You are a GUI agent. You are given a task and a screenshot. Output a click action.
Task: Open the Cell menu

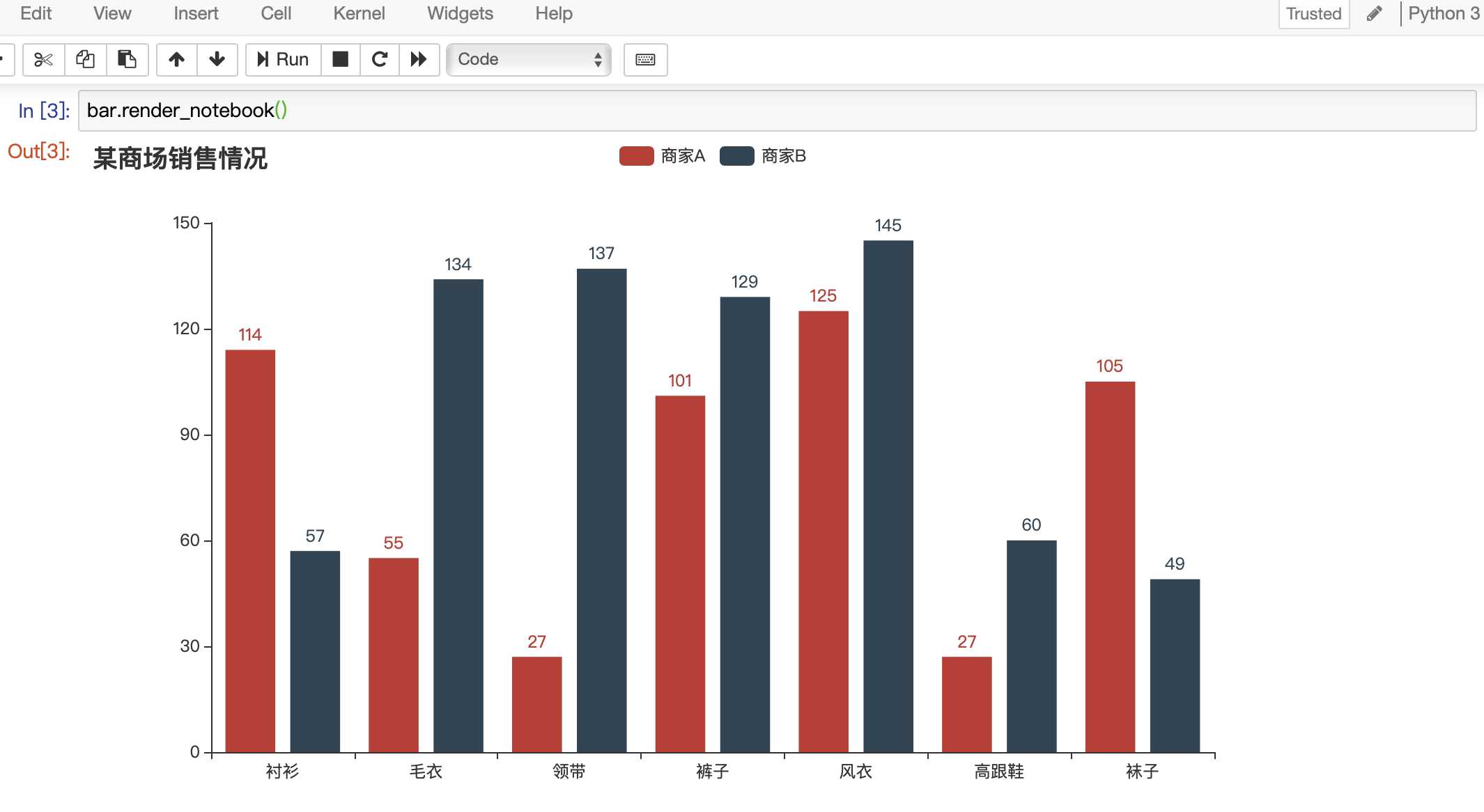tap(276, 13)
